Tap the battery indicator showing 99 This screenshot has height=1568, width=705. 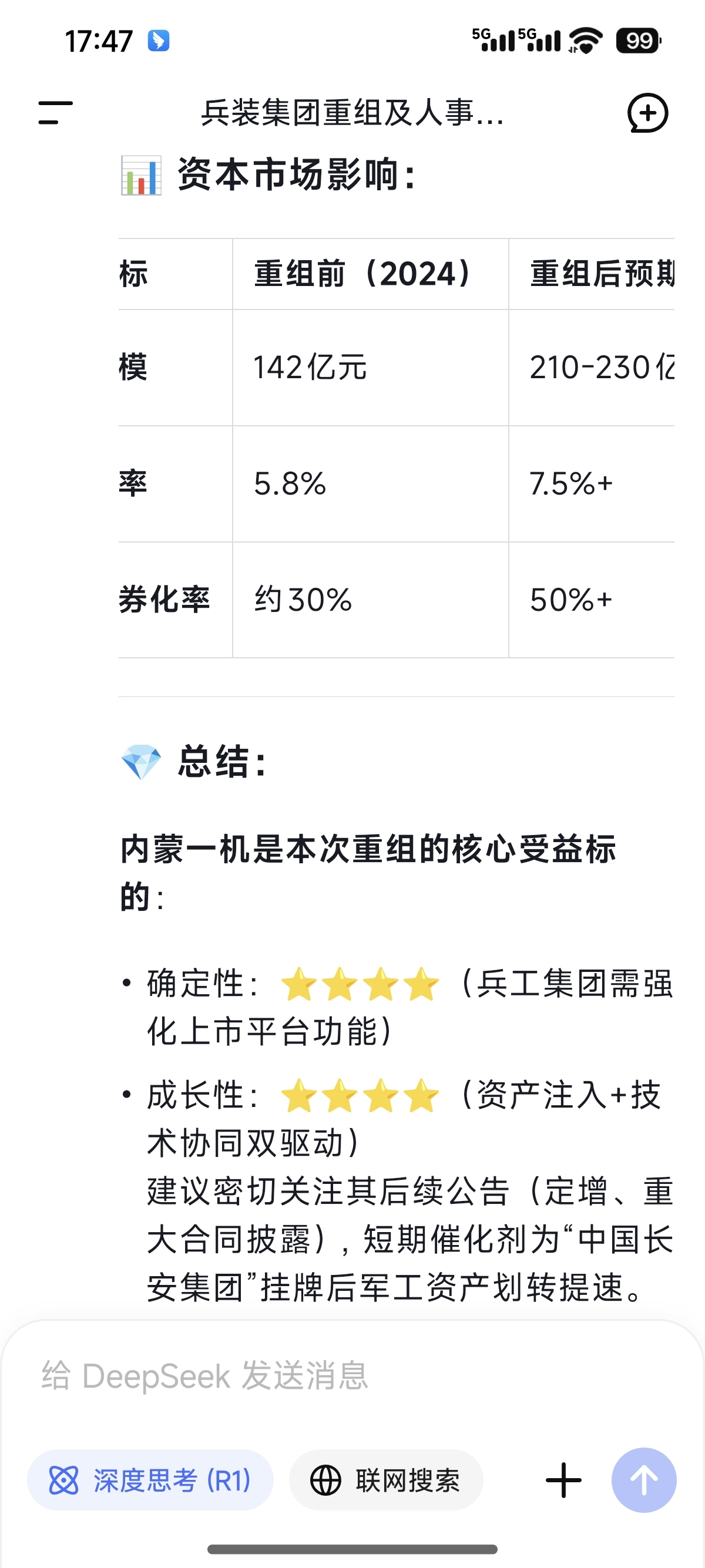coord(639,41)
